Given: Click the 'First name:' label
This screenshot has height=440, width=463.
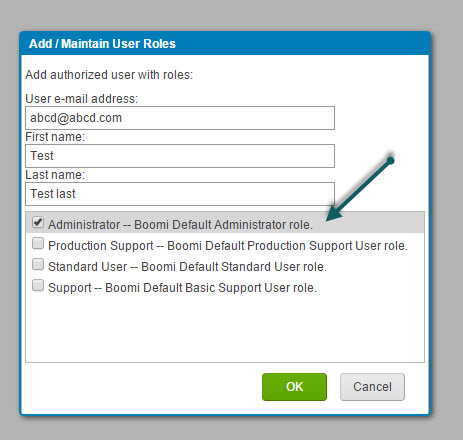Looking at the screenshot, I should point(55,137).
